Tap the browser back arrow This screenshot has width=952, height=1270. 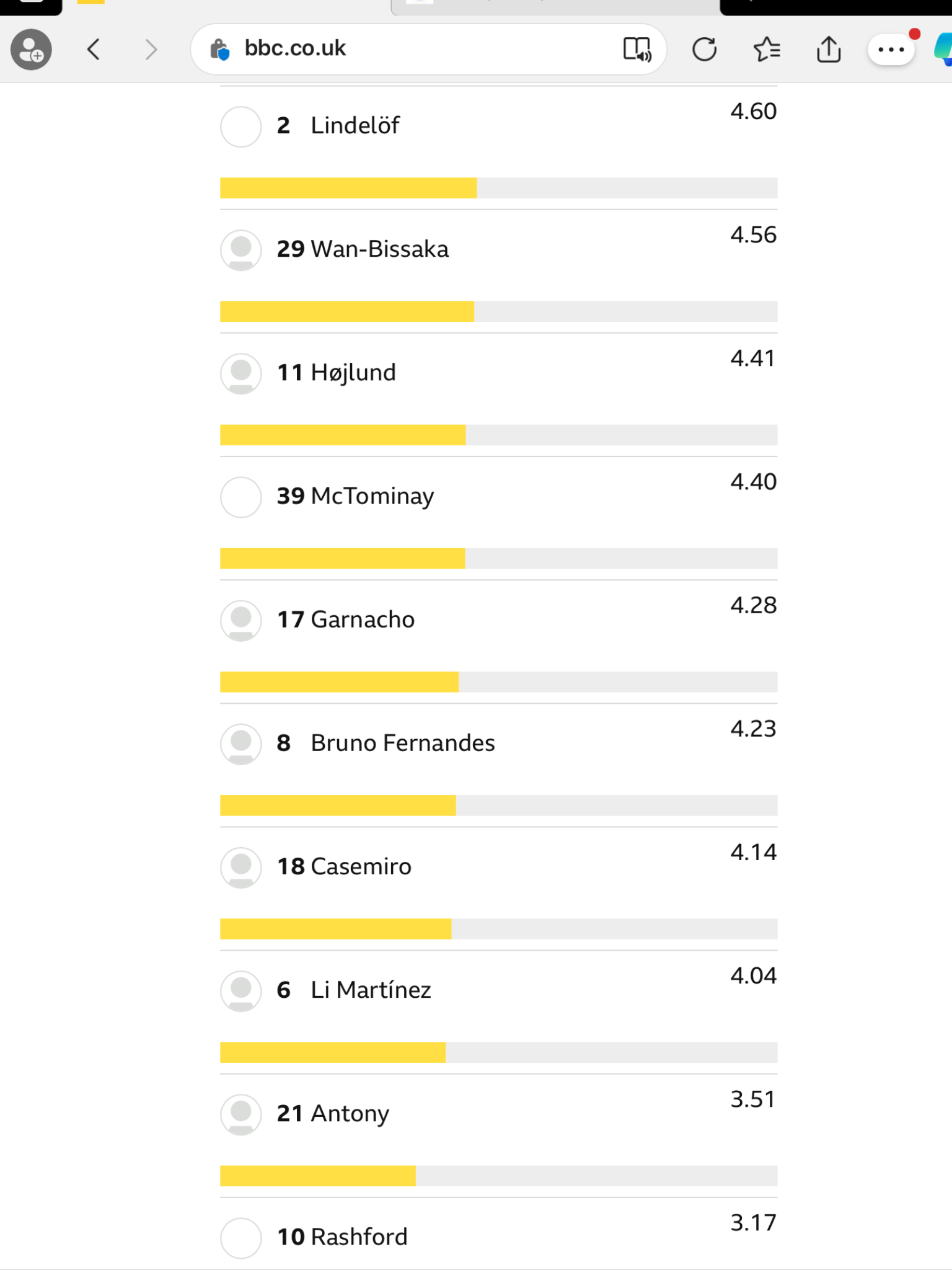[94, 49]
